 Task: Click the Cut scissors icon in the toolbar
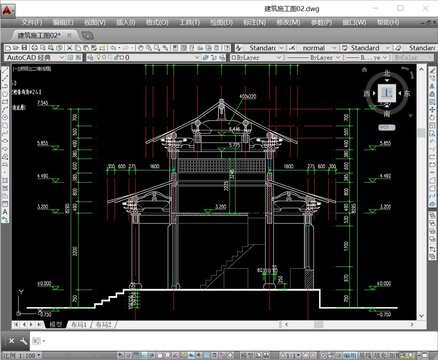pos(69,48)
